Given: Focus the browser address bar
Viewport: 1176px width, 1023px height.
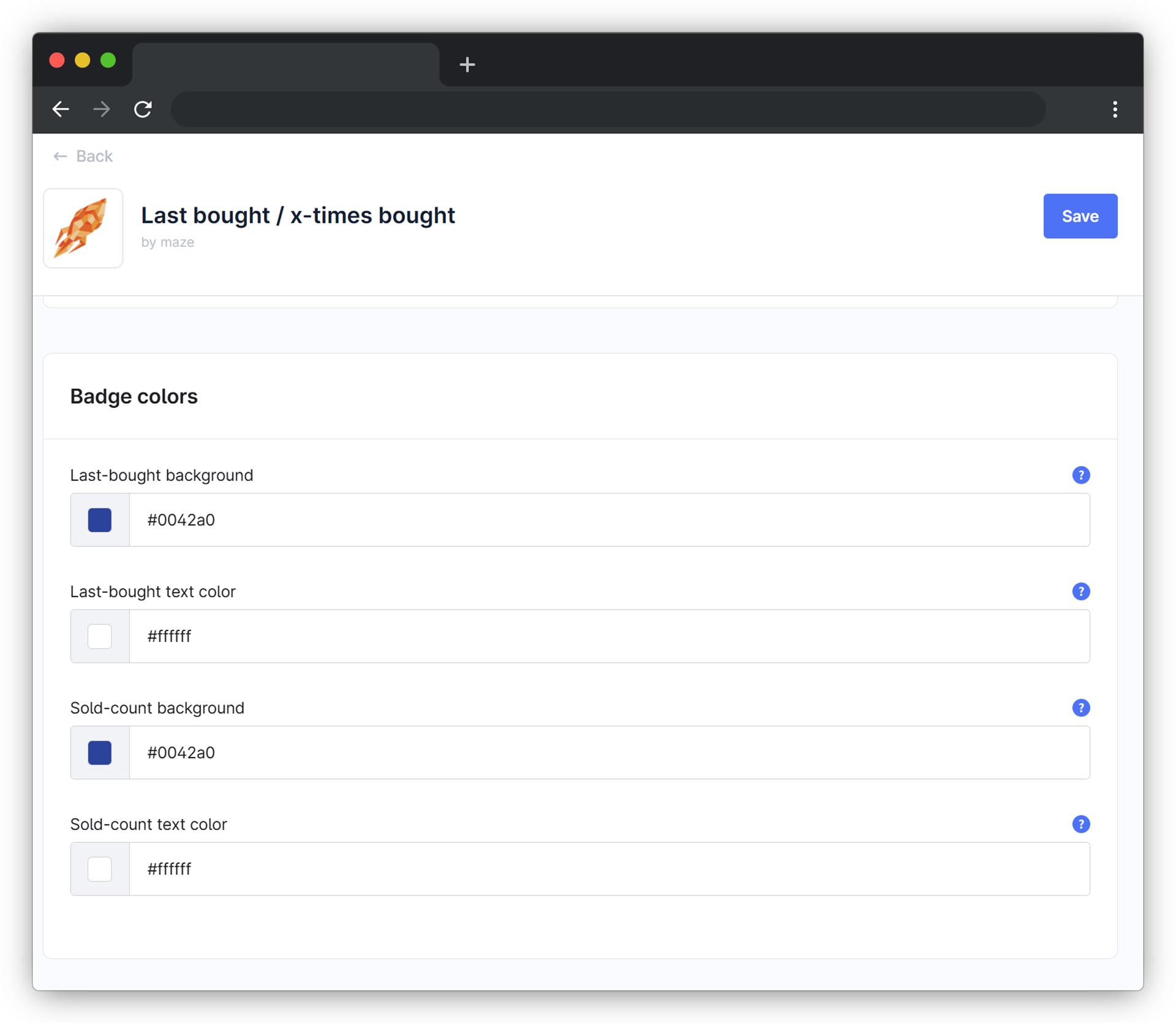Looking at the screenshot, I should click(608, 109).
